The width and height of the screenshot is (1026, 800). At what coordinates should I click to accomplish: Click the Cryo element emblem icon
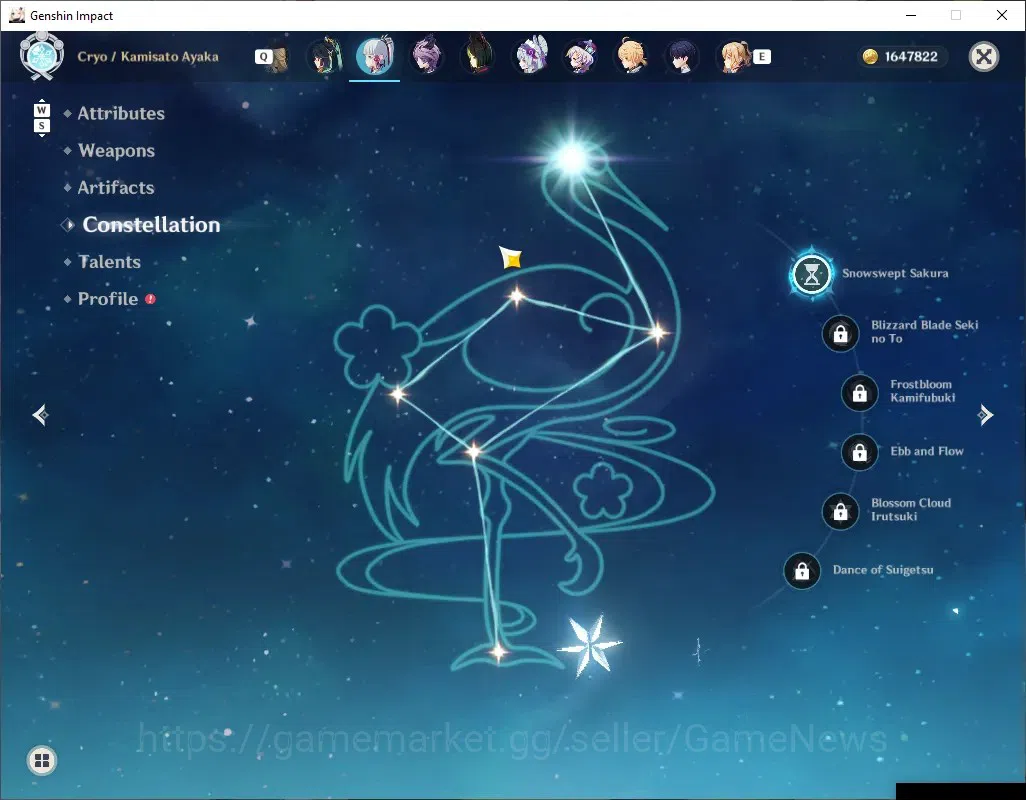coord(42,56)
